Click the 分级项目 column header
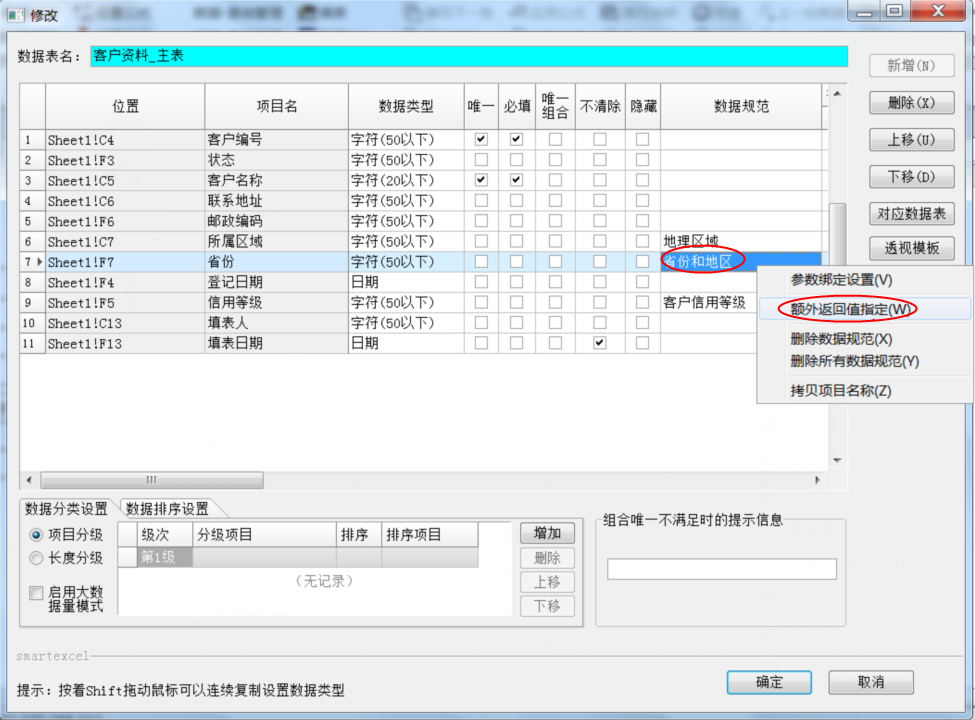975x720 pixels. tap(264, 535)
